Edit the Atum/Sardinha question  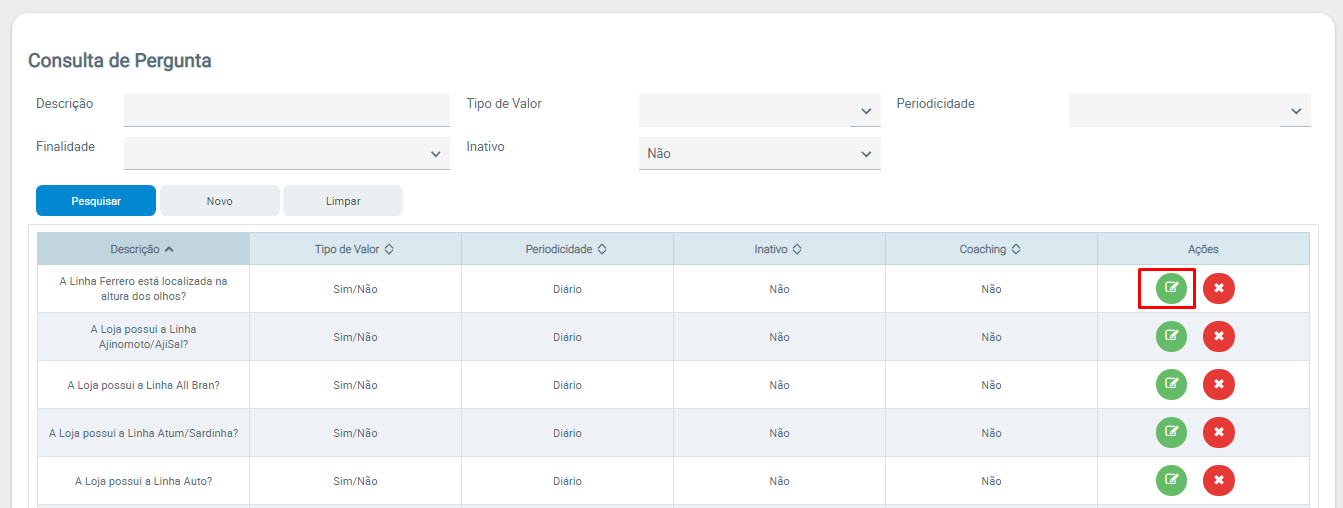pos(1171,432)
